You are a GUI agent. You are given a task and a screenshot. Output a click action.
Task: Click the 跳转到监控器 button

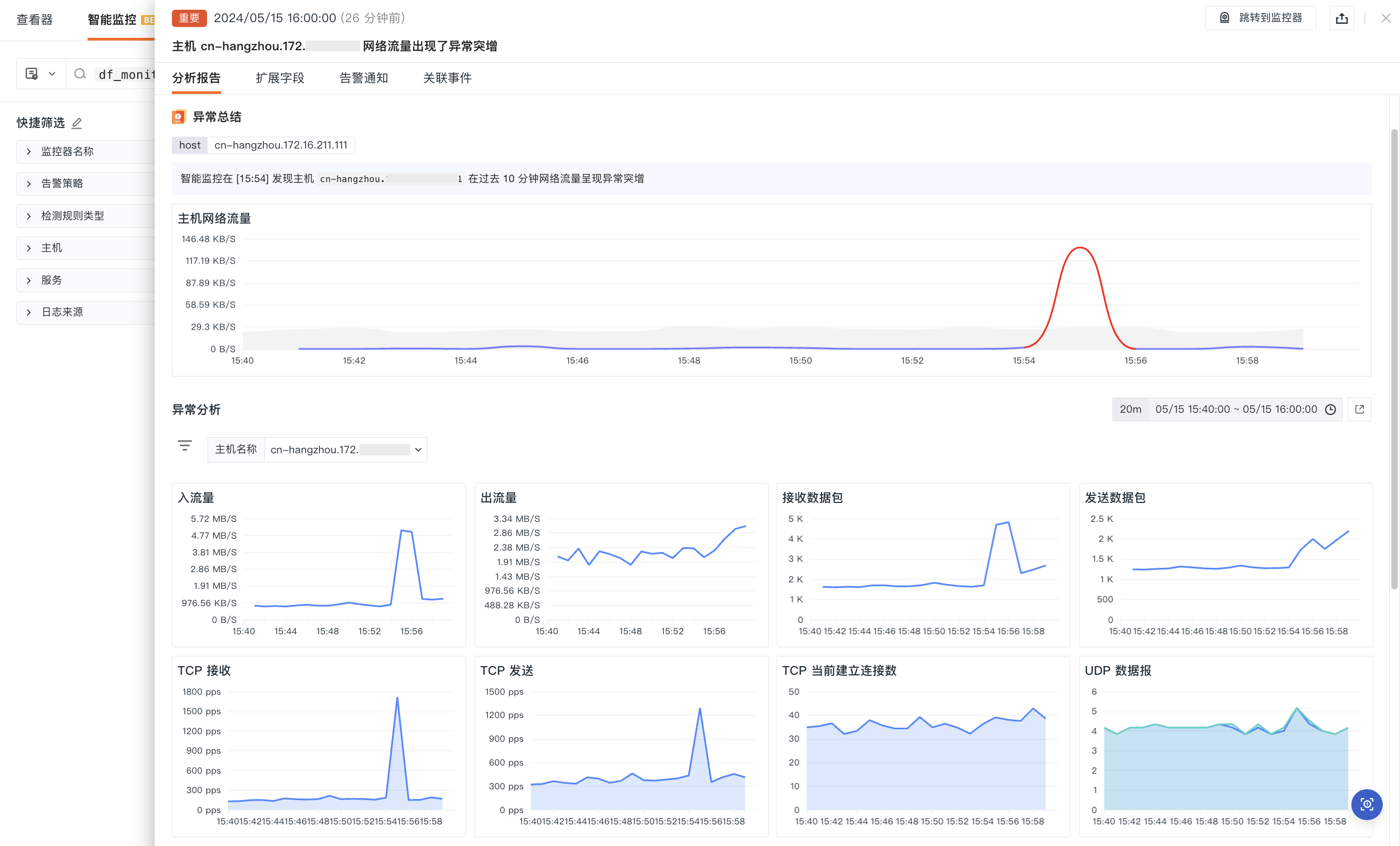coord(1260,18)
